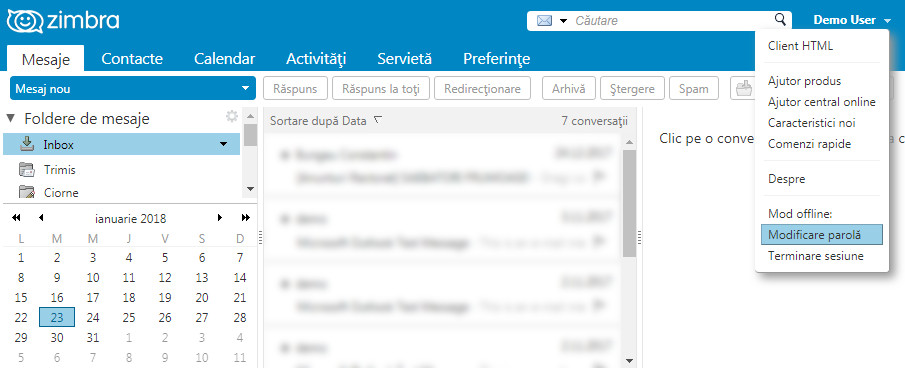
Task: Click the Inbox tray icon
Action: (27, 144)
